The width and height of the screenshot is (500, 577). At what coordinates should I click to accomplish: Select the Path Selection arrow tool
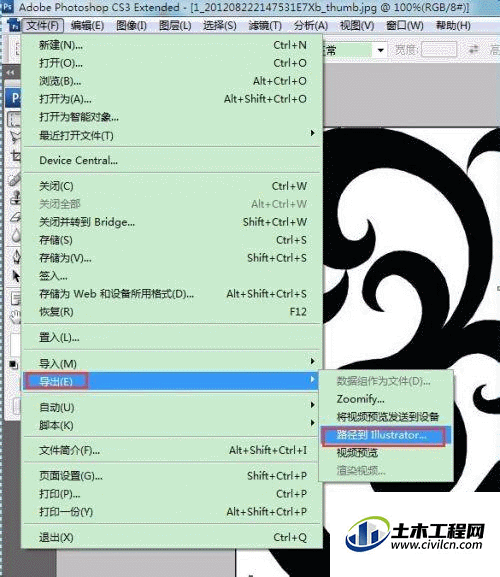15,275
